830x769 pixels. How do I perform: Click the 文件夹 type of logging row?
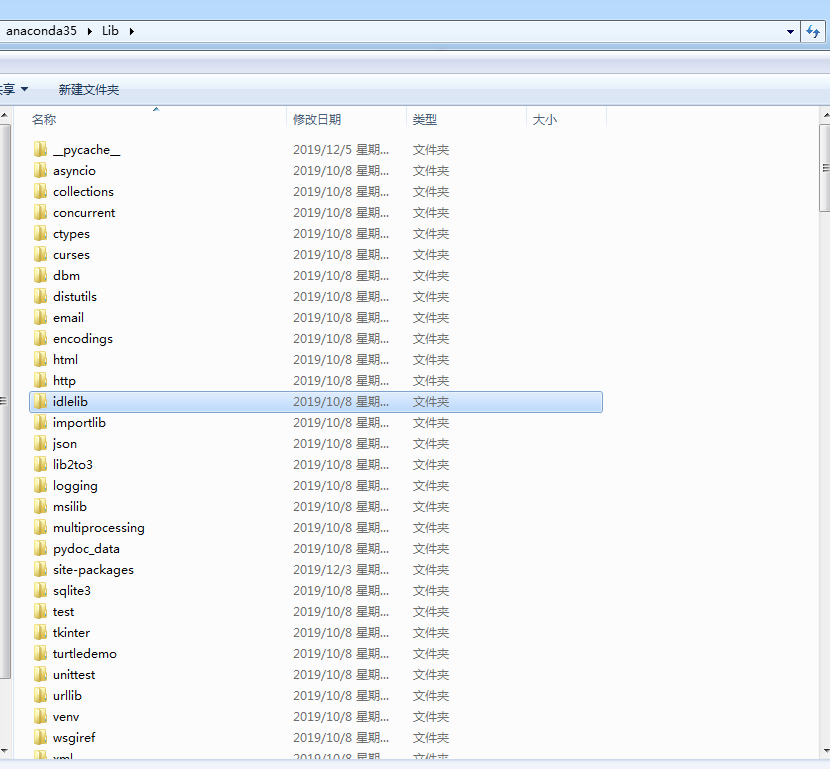pyautogui.click(x=431, y=485)
